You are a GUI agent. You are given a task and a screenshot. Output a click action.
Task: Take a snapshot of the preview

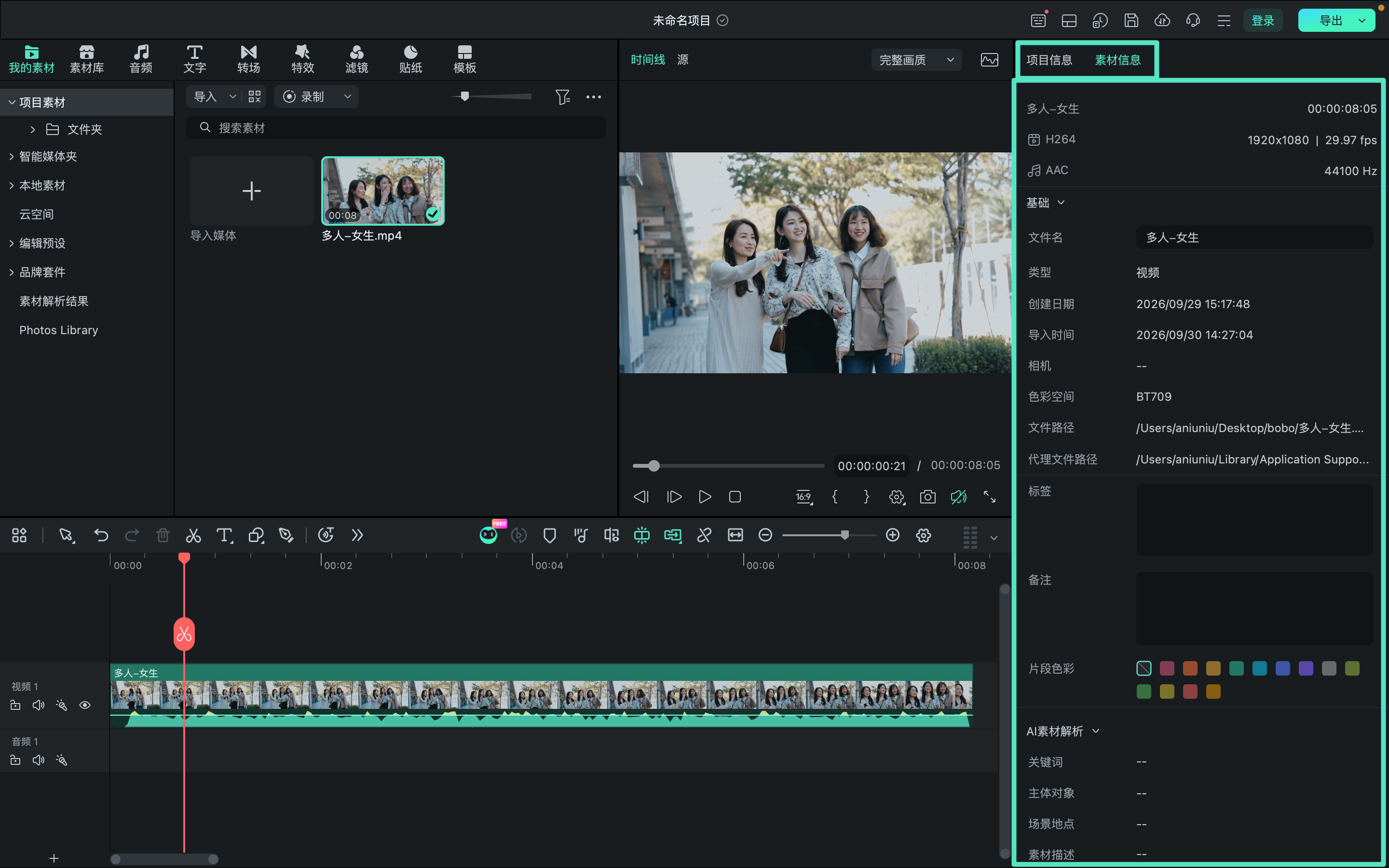coord(927,497)
